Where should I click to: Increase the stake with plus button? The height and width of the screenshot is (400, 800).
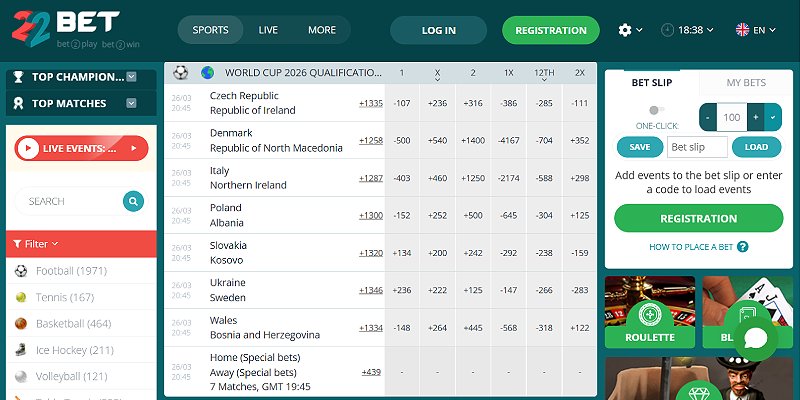[x=756, y=117]
